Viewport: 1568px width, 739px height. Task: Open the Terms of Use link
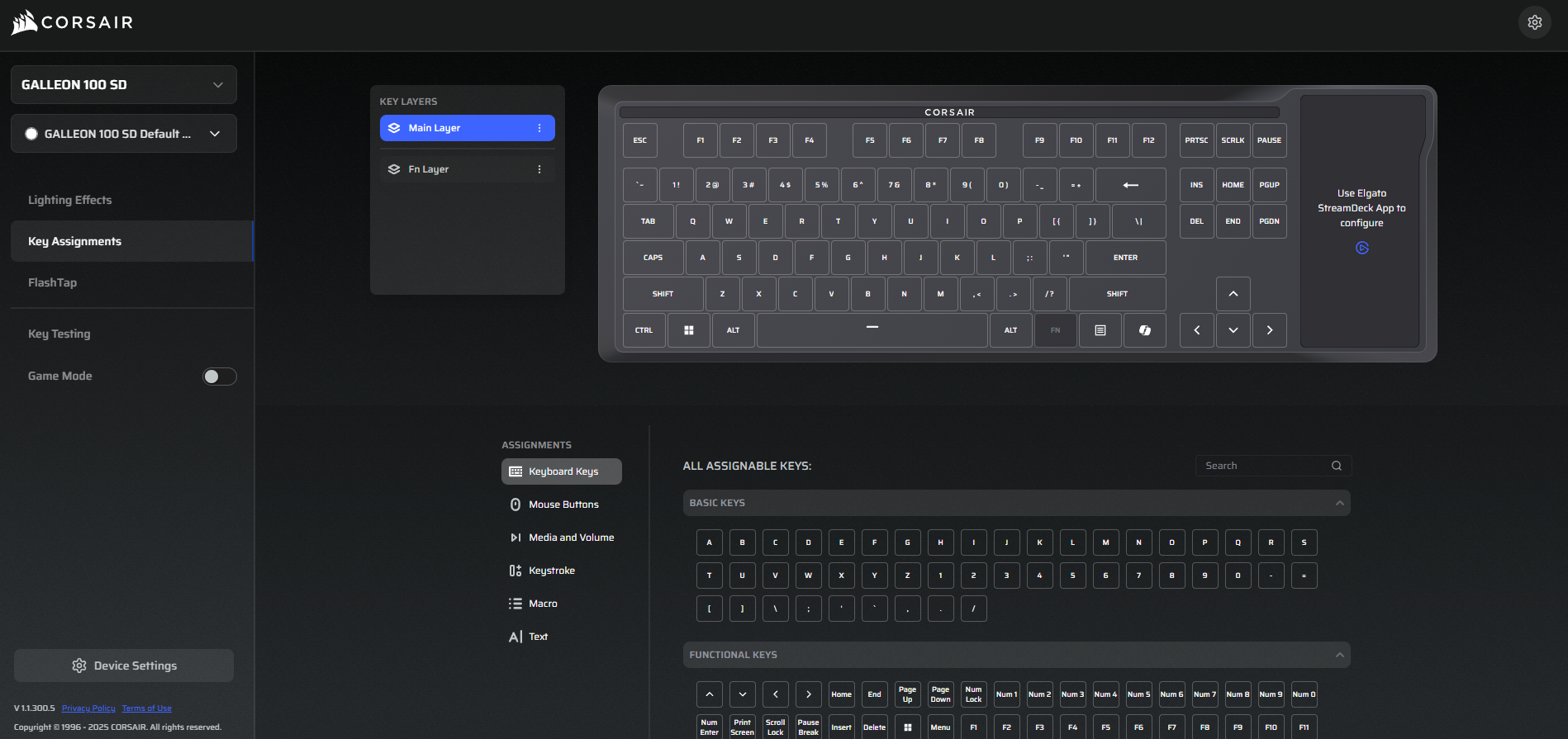coord(147,708)
